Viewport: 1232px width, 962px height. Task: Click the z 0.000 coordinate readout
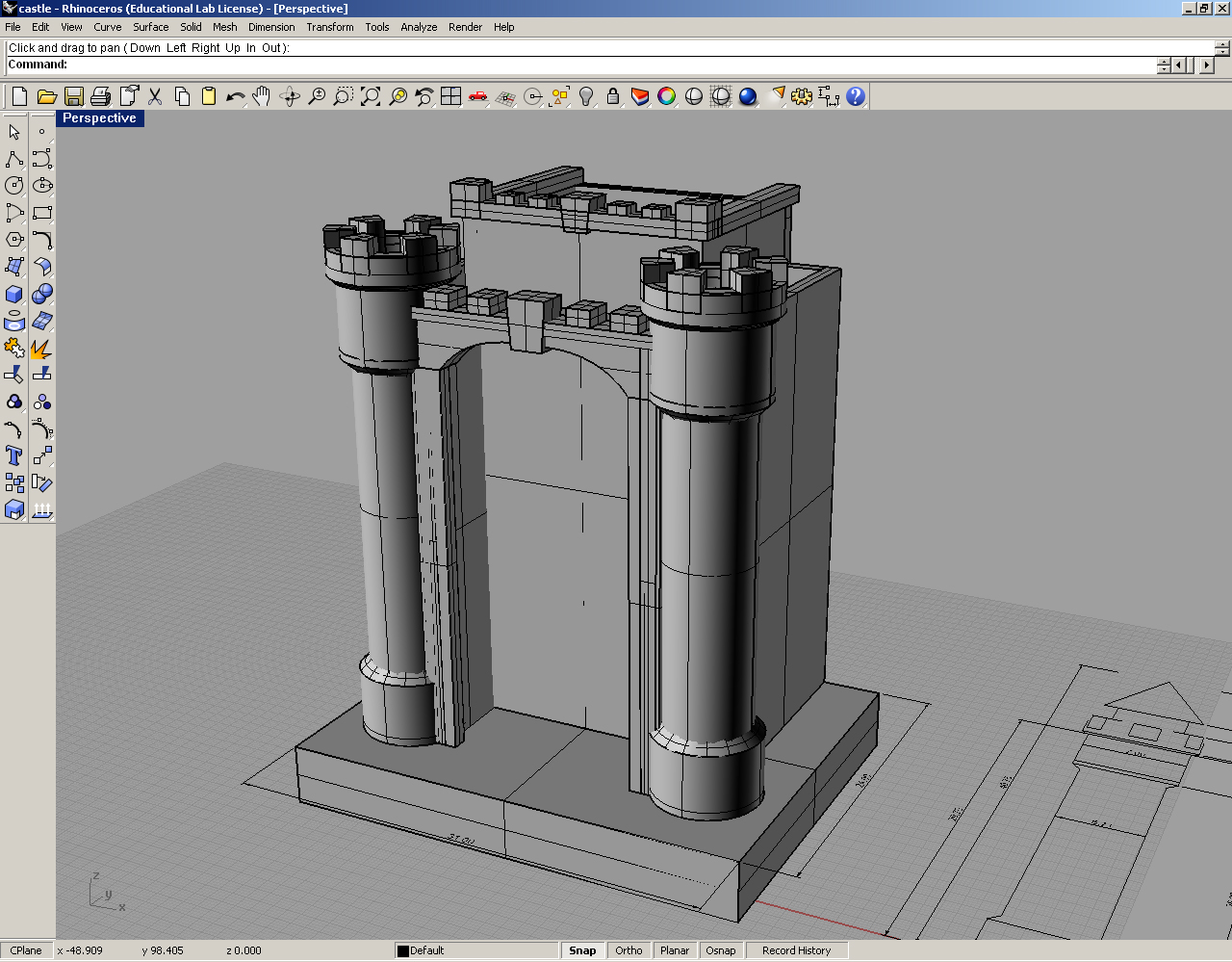[244, 950]
